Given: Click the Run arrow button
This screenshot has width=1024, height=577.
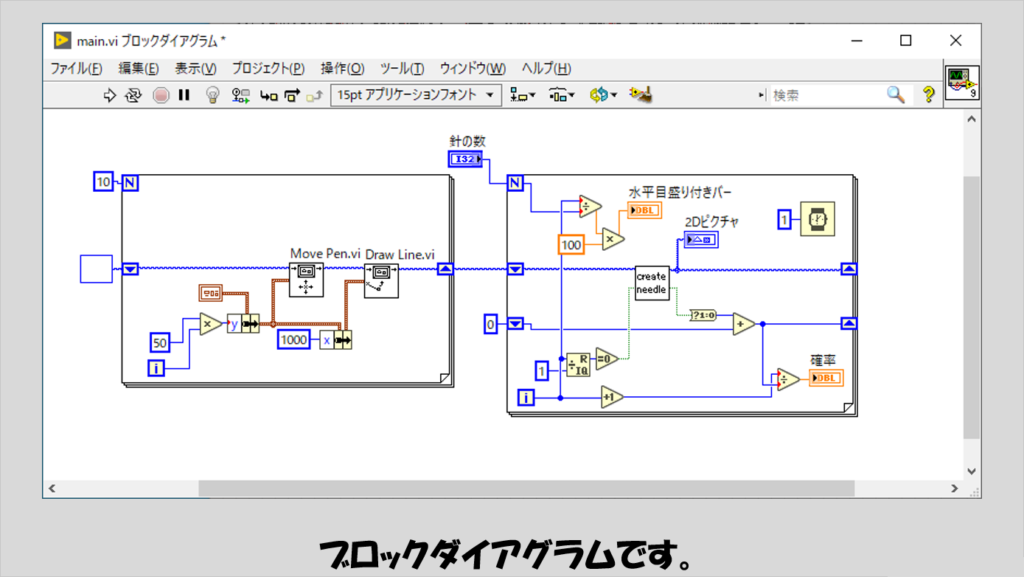Looking at the screenshot, I should coord(111,95).
